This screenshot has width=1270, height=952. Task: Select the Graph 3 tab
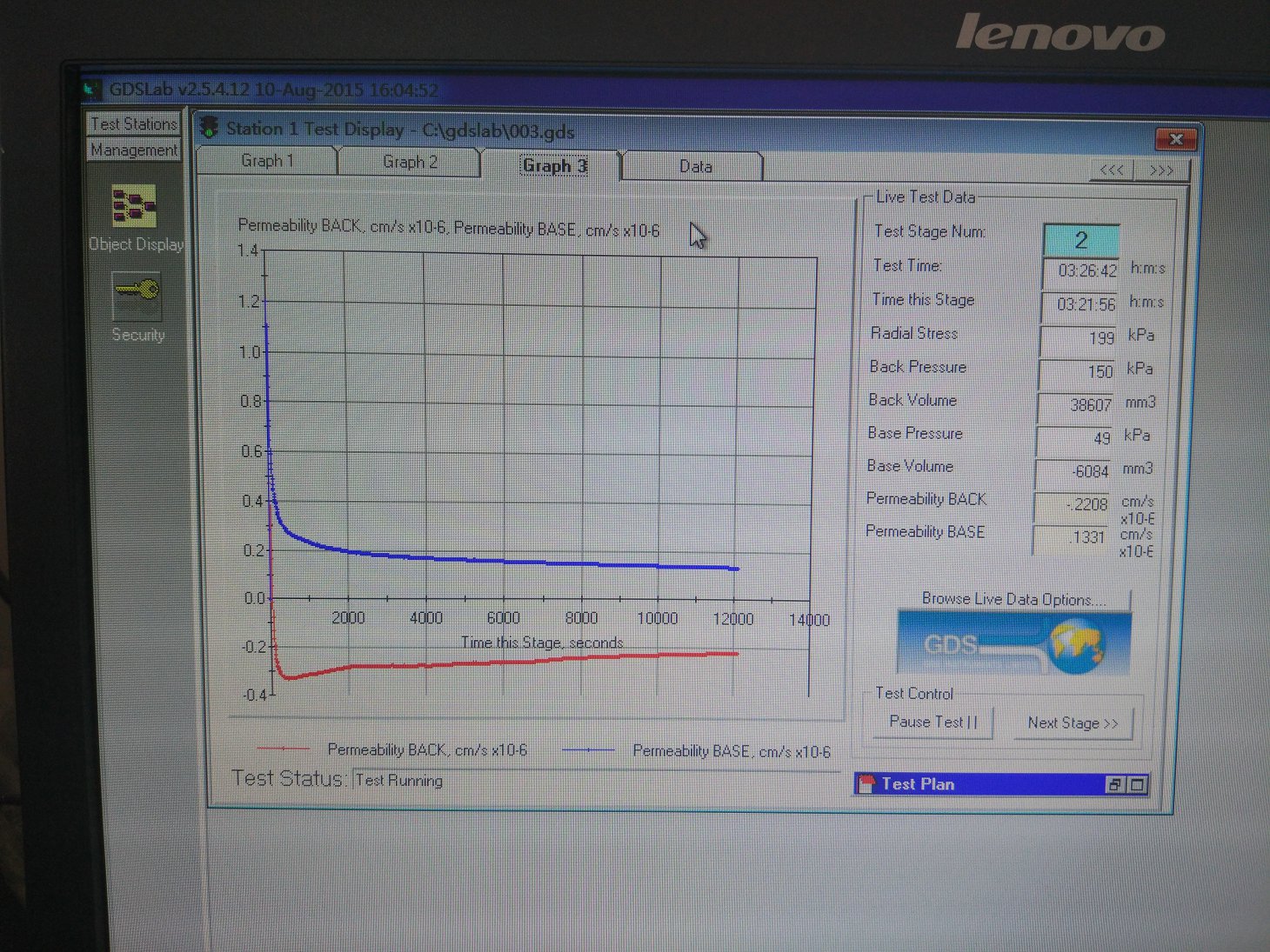tap(554, 165)
